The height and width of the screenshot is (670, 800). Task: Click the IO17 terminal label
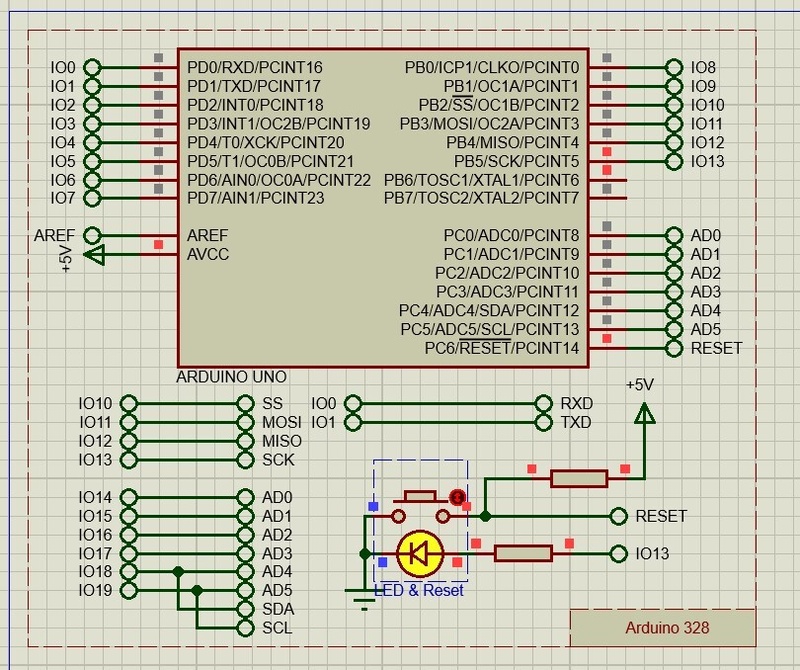(95, 553)
